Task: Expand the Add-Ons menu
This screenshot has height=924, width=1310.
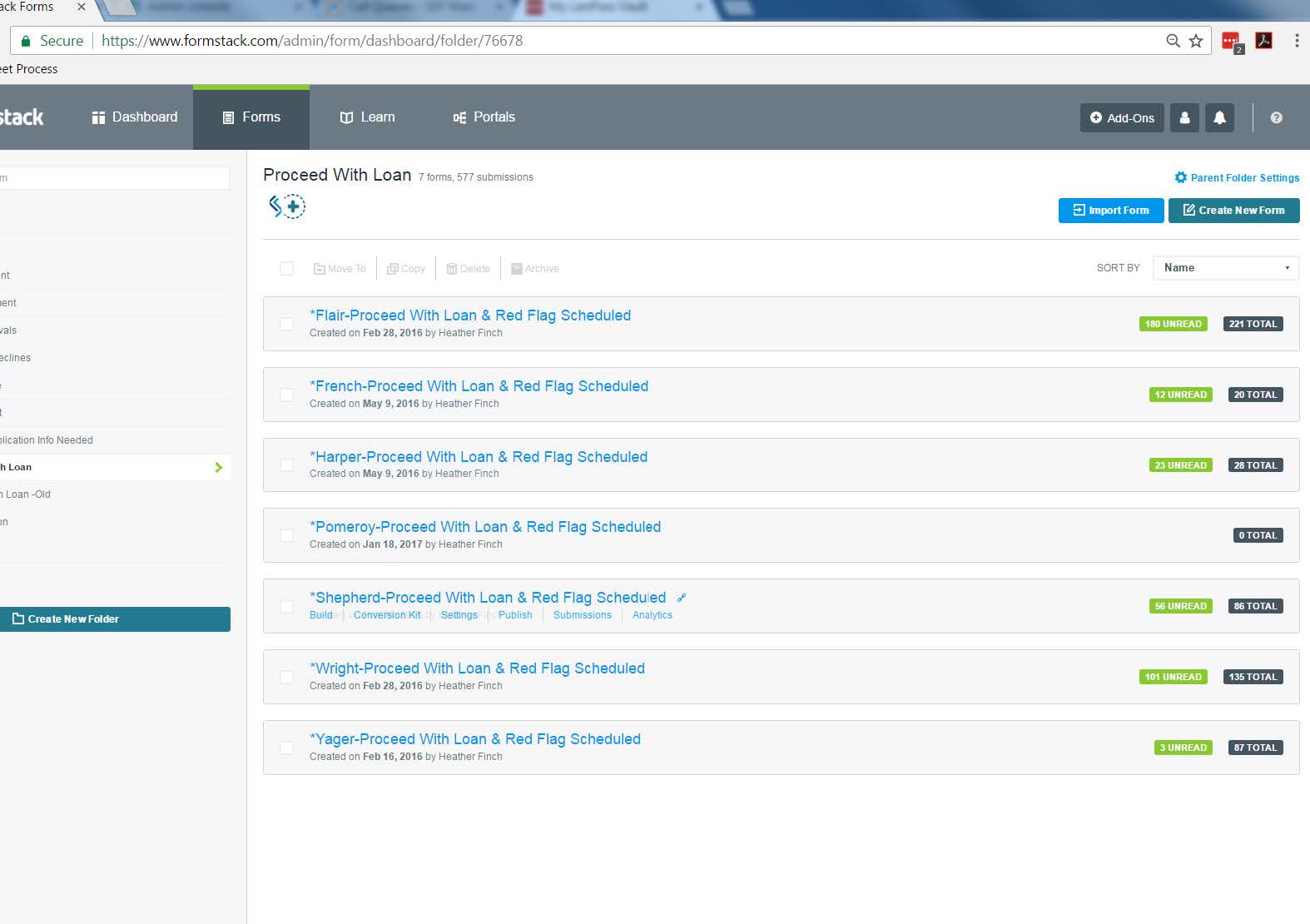Action: click(1122, 118)
